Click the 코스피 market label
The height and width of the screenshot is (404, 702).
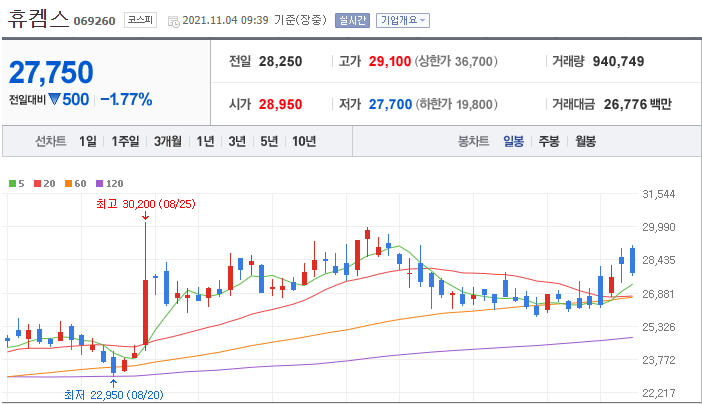140,20
